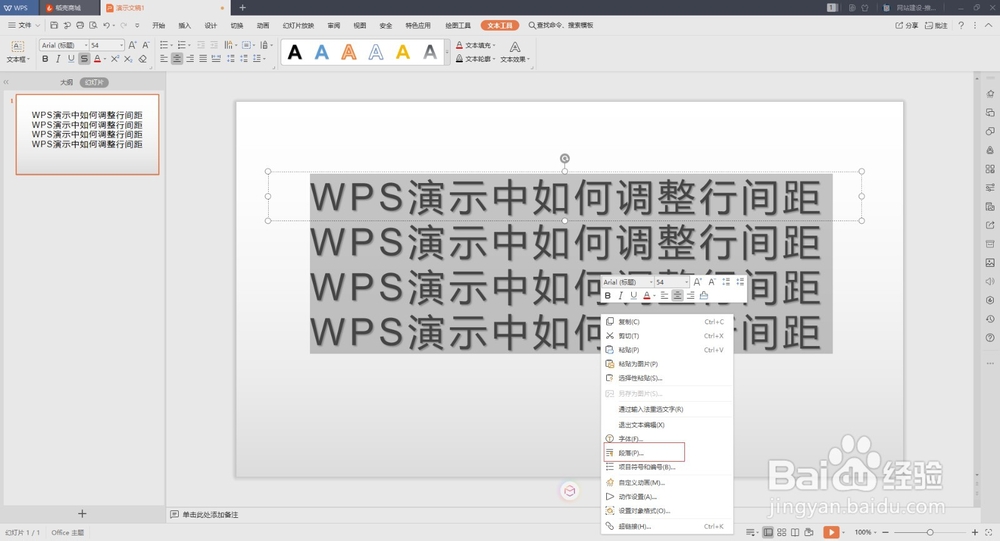Image resolution: width=1000 pixels, height=541 pixels.
Task: Toggle underline in the ribbon
Action: point(71,59)
